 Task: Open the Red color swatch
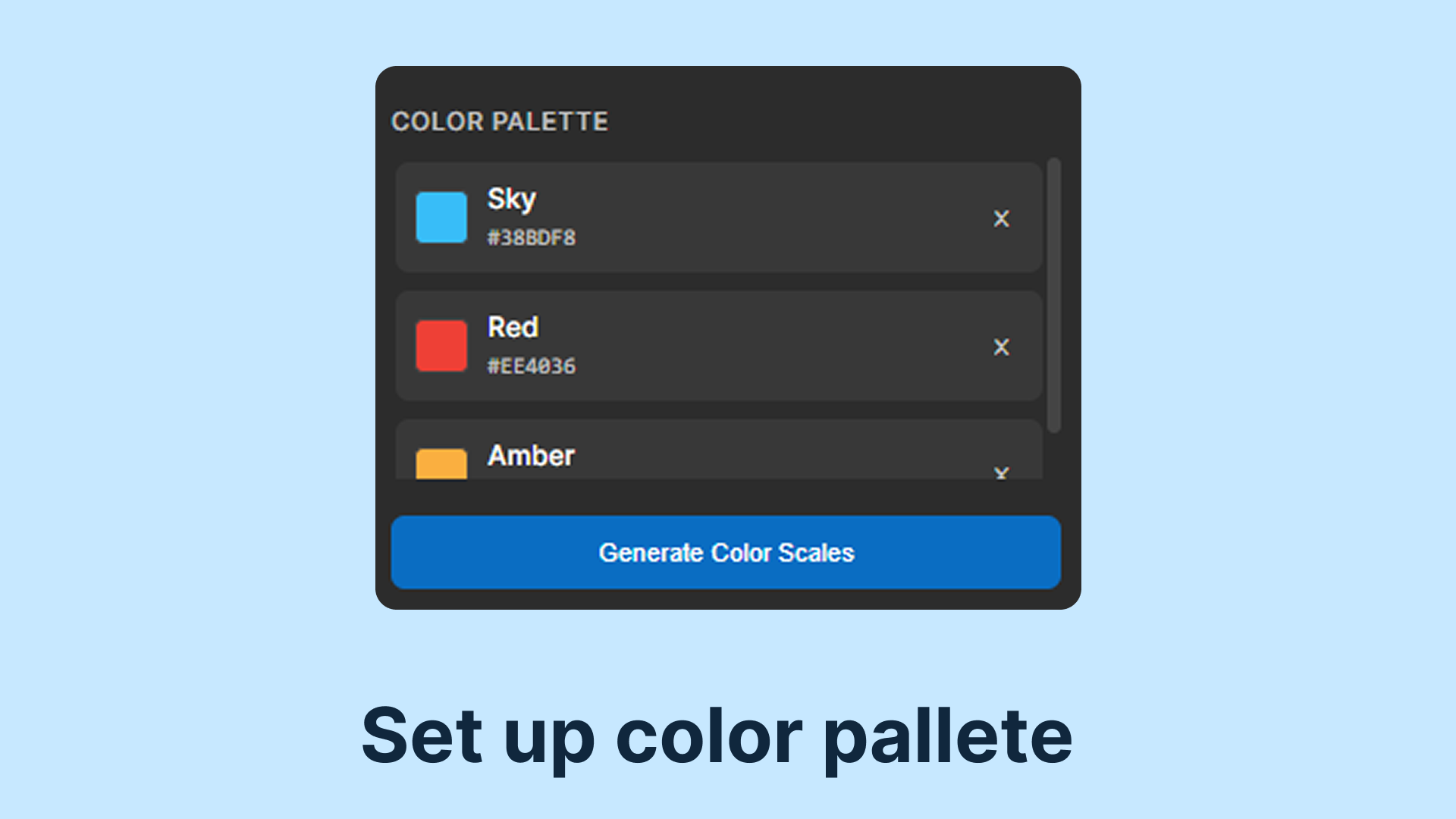coord(442,347)
